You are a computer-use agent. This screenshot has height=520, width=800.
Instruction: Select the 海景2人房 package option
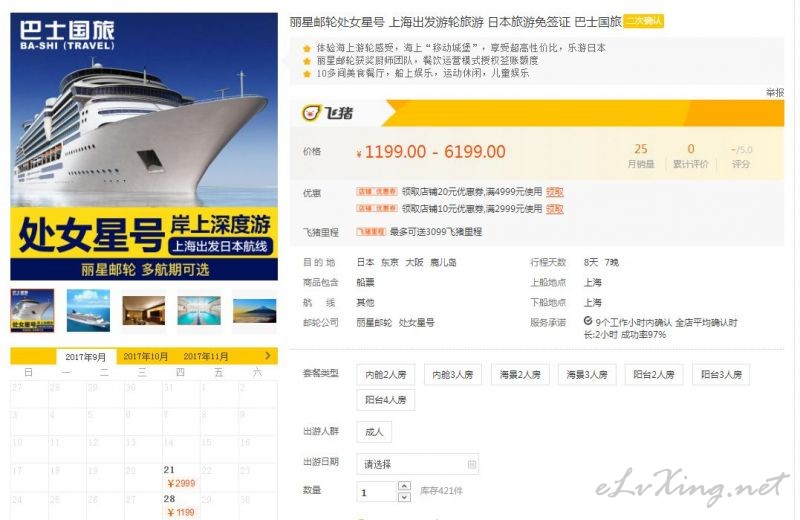click(520, 375)
